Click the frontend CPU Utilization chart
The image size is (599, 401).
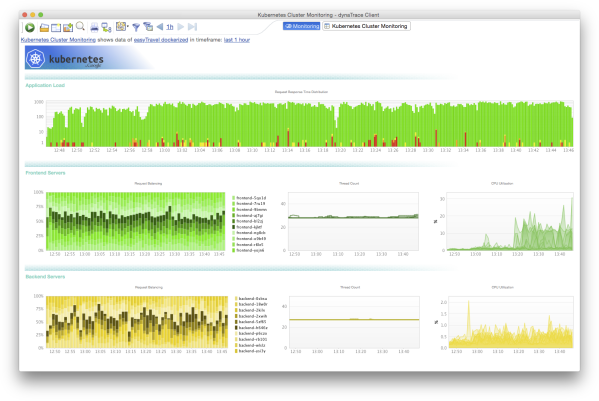click(x=510, y=222)
